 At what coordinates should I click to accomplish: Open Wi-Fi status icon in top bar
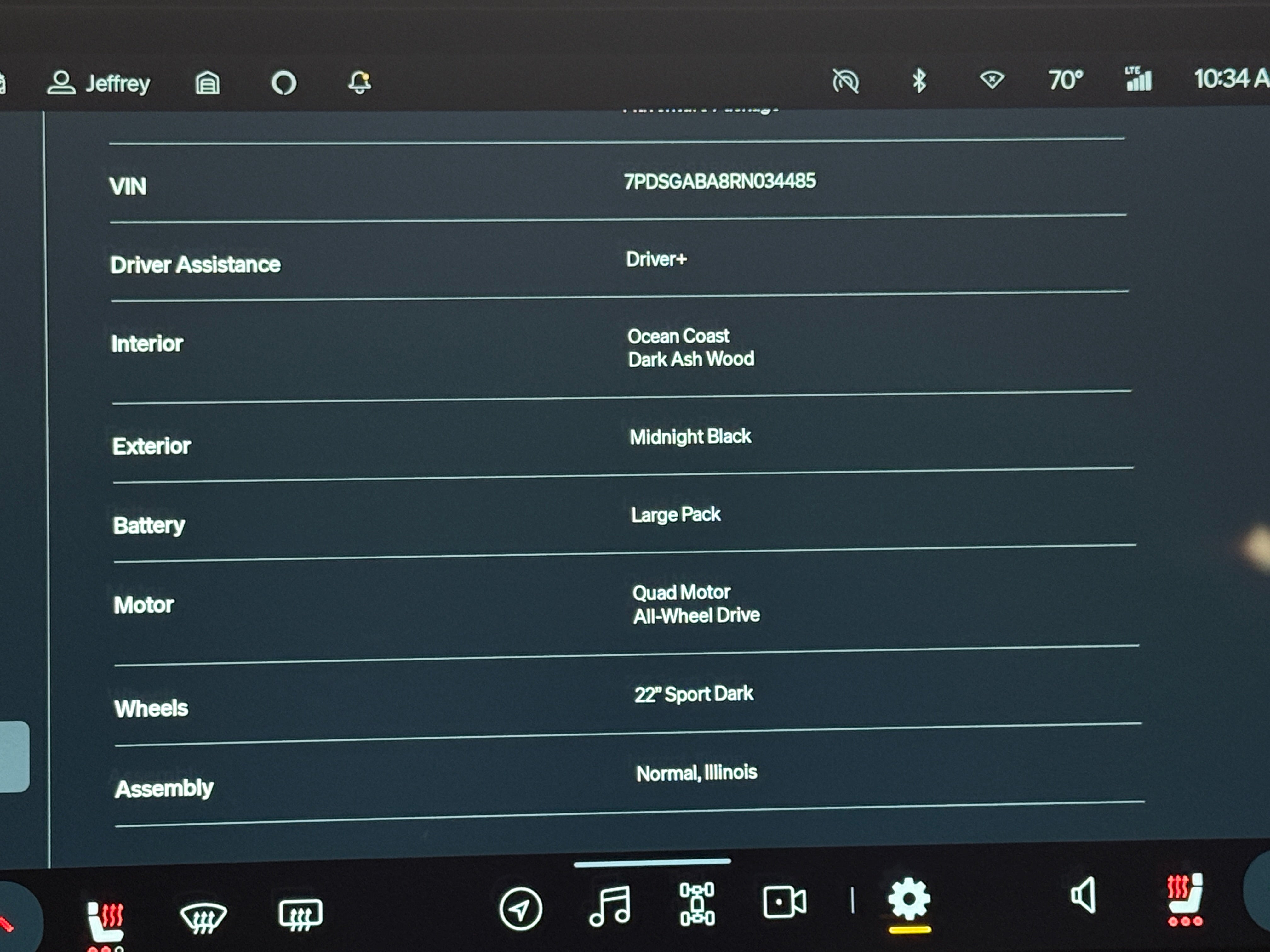pos(992,80)
